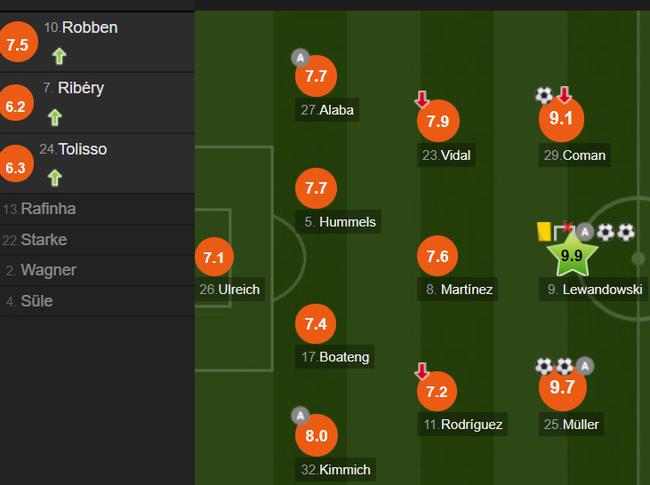
Task: Click Lewandowski's yellow card icon
Action: coord(543,231)
